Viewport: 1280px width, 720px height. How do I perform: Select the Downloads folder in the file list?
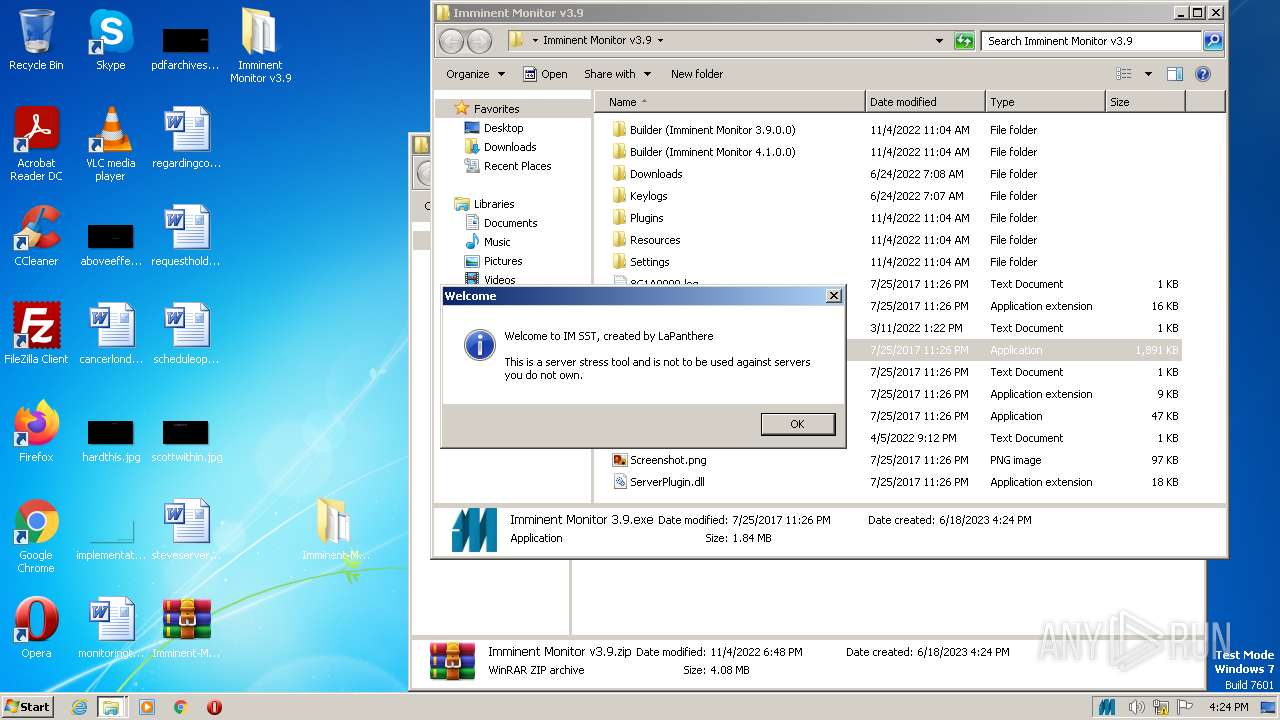click(x=647, y=174)
